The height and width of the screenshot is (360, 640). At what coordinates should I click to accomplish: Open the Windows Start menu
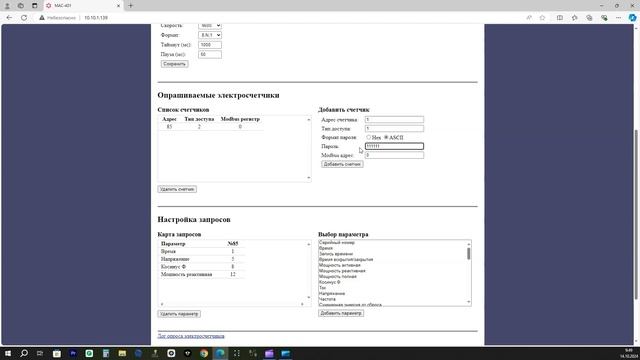point(7,353)
